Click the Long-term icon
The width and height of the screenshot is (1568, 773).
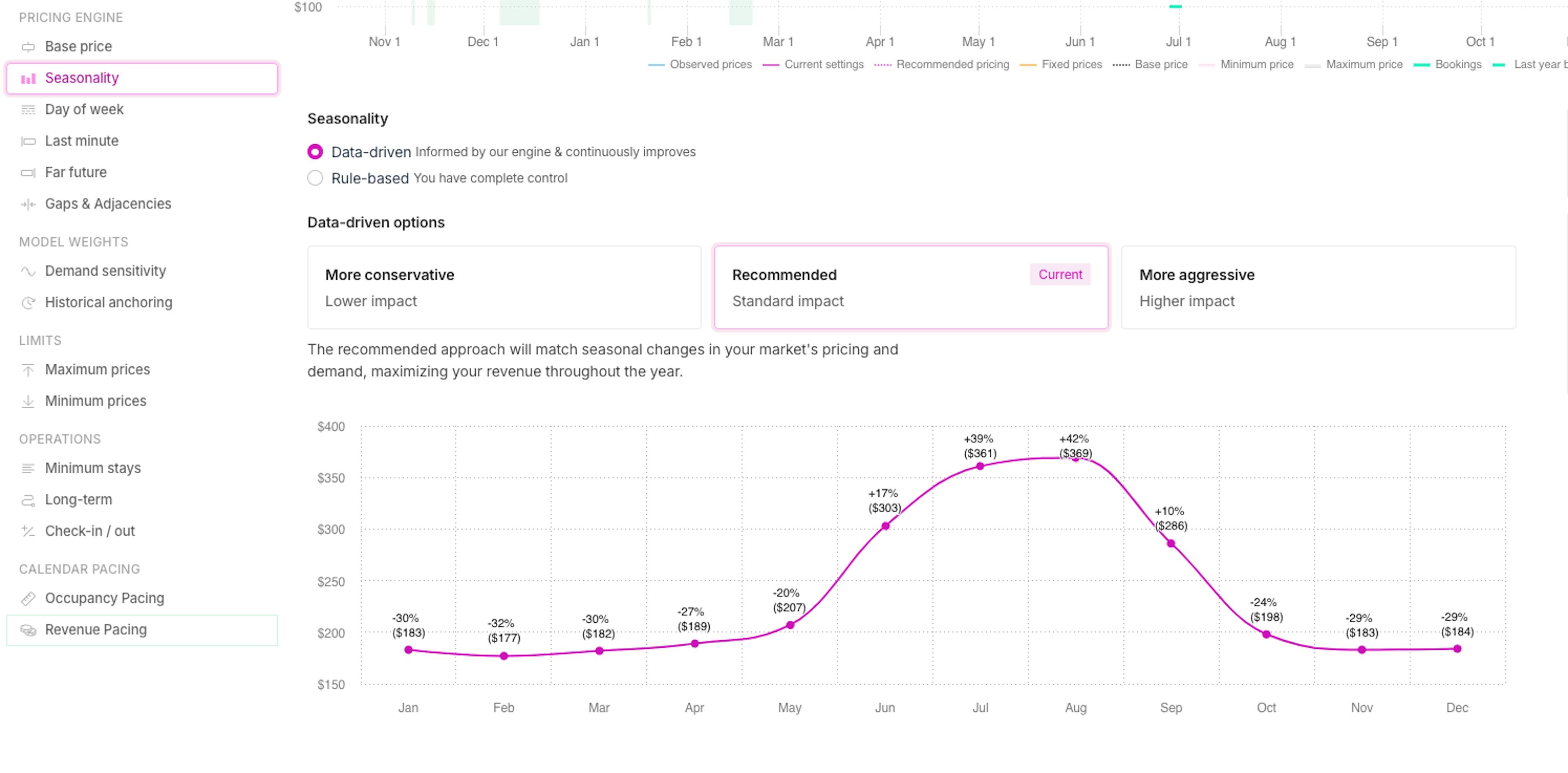28,500
